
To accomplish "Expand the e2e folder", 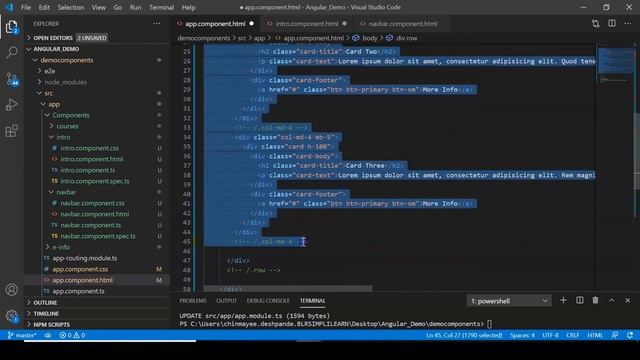I will 49,71.
